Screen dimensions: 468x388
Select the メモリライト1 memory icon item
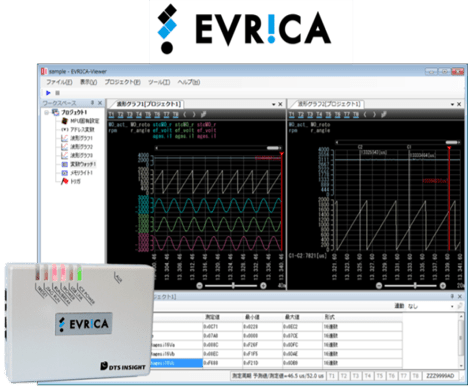pyautogui.click(x=65, y=173)
